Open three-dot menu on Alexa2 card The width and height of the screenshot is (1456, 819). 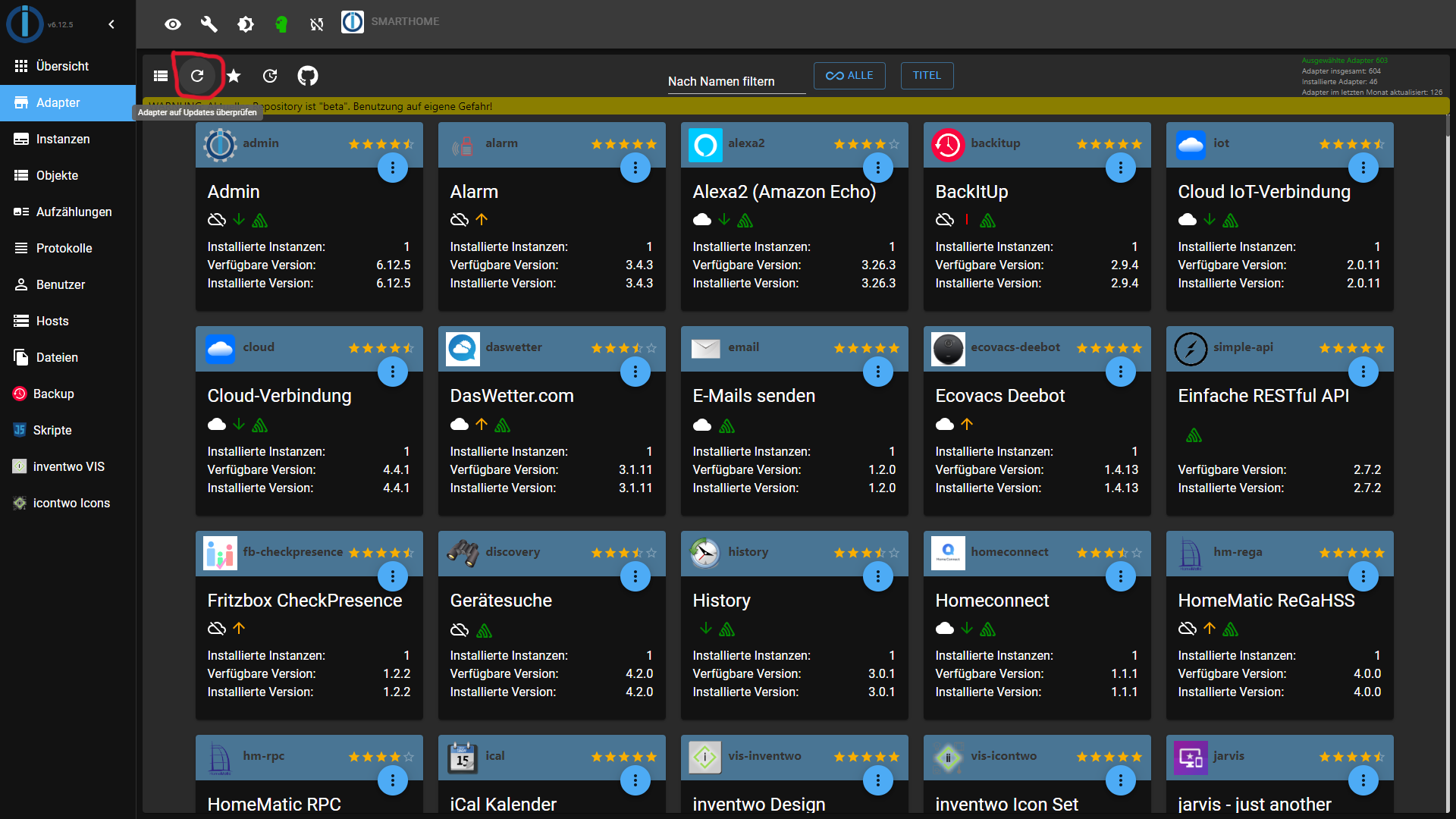tap(878, 168)
